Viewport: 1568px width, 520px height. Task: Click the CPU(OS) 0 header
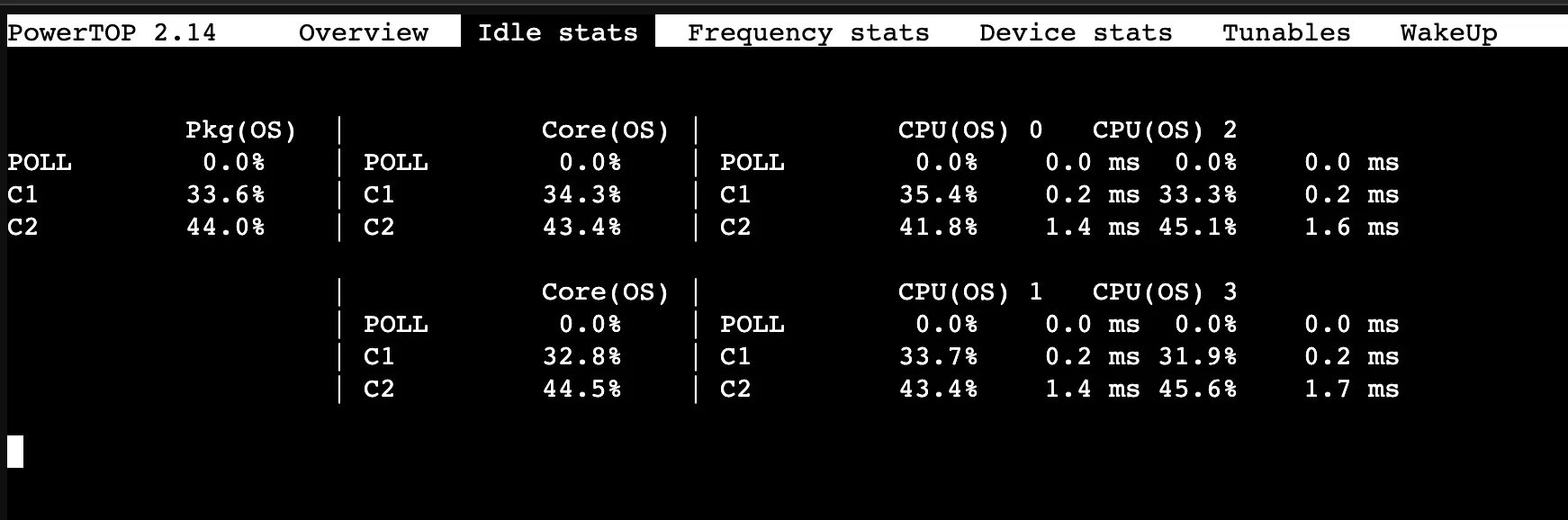(x=968, y=130)
